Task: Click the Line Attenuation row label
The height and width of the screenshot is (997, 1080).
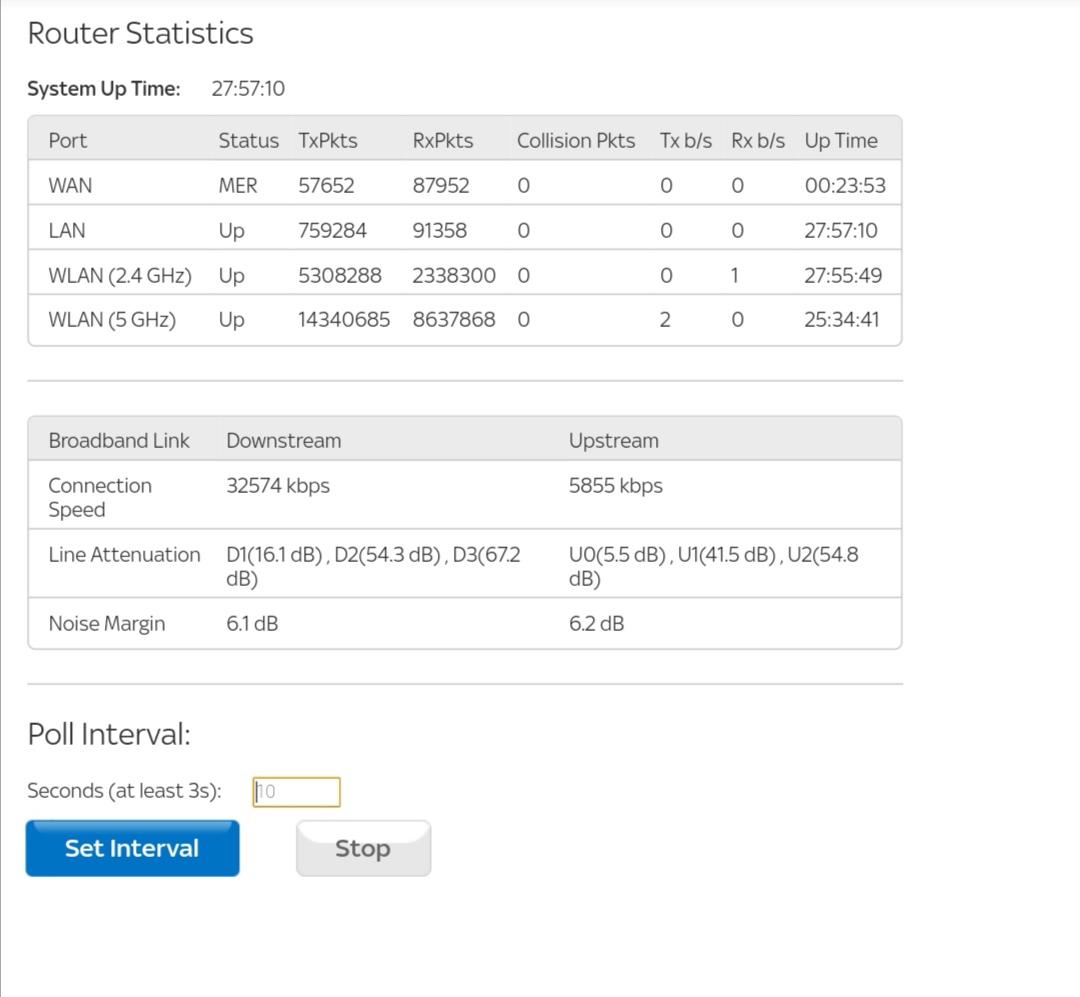Action: pyautogui.click(x=124, y=555)
